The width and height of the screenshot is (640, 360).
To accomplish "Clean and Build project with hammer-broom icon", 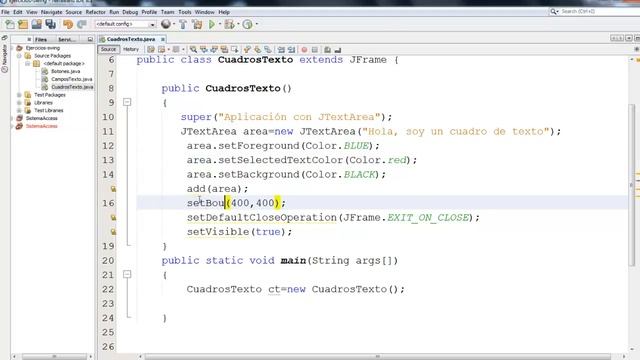I will click(x=197, y=24).
